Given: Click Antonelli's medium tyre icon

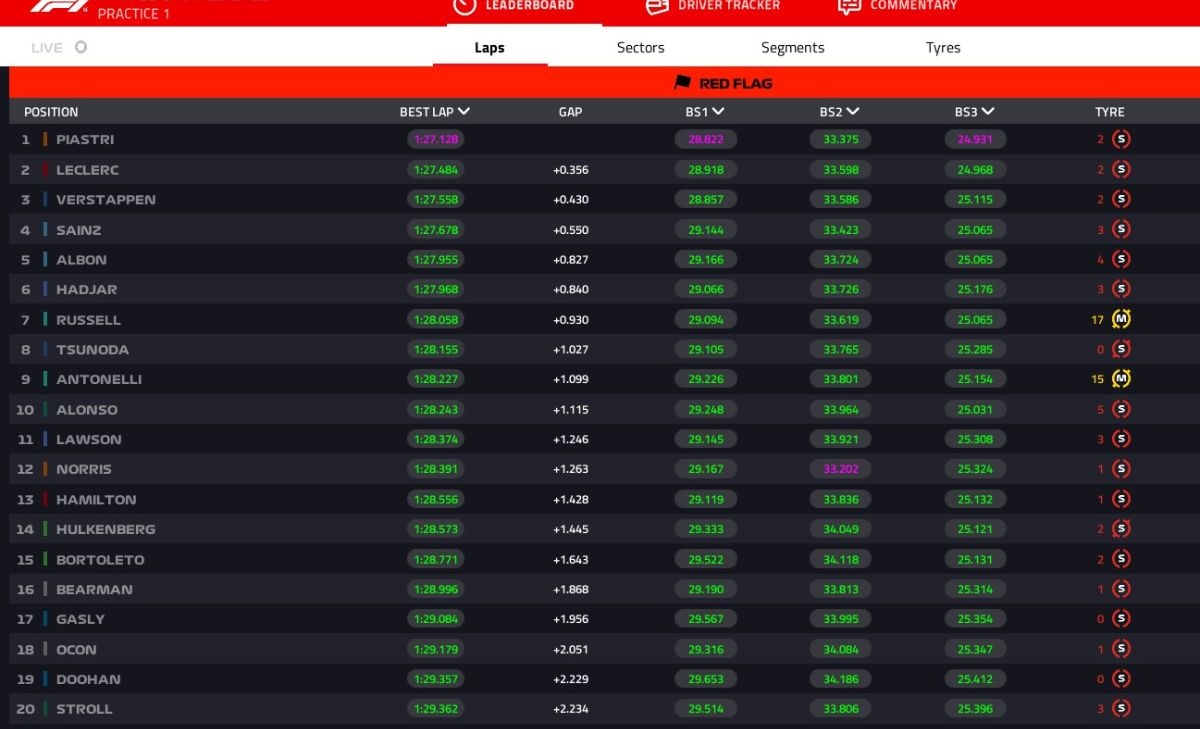Looking at the screenshot, I should coord(1121,379).
